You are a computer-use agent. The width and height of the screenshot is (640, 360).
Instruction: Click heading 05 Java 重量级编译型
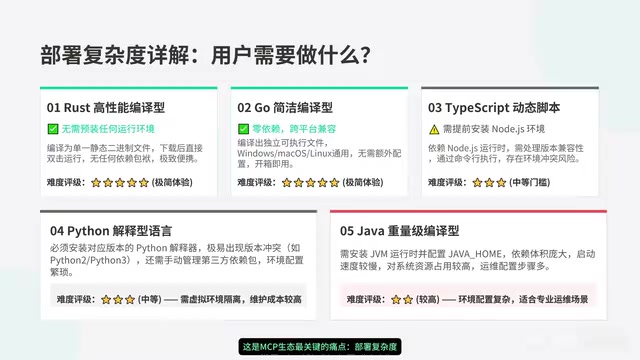pyautogui.click(x=399, y=231)
